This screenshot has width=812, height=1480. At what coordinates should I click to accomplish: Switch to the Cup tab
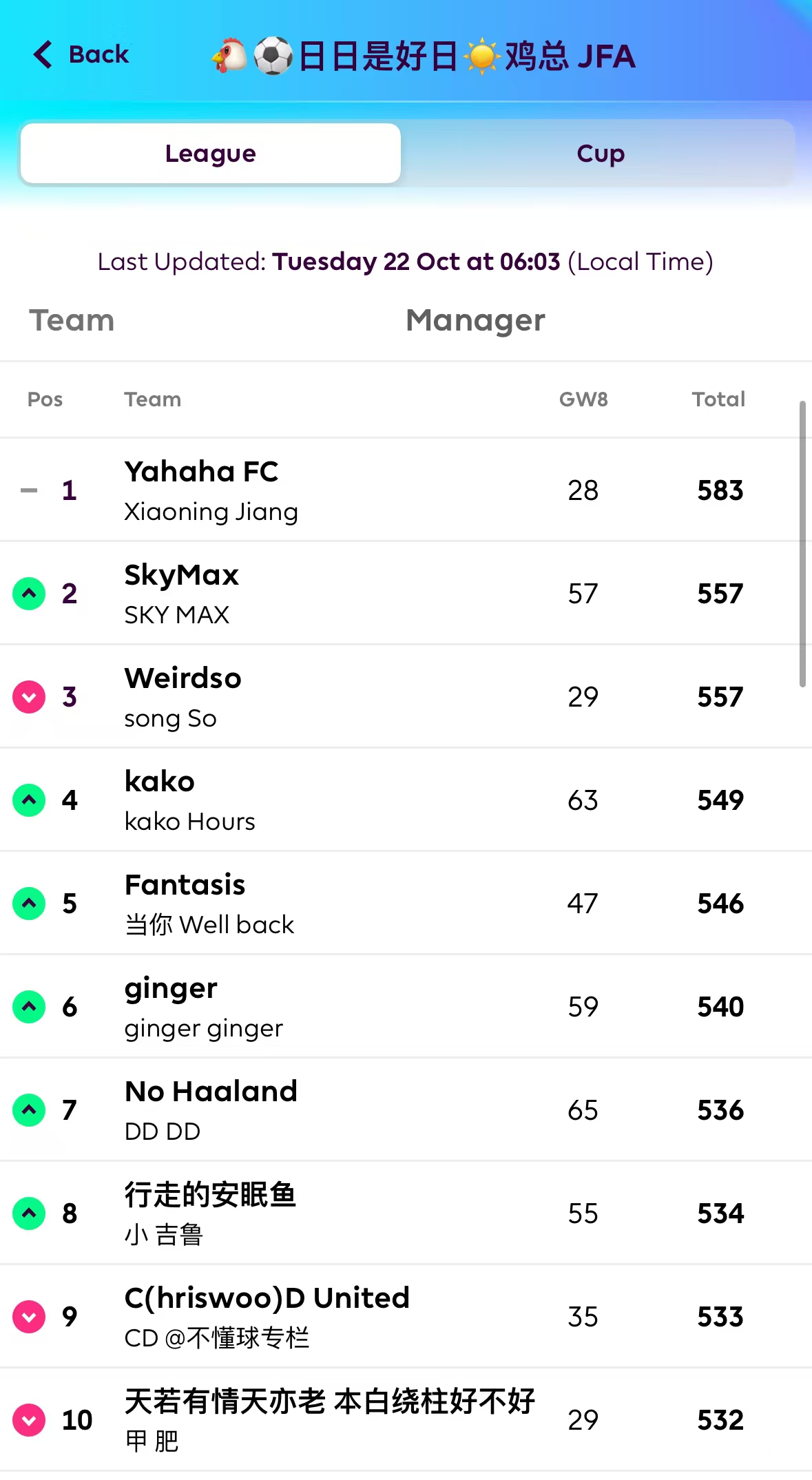[x=600, y=154]
